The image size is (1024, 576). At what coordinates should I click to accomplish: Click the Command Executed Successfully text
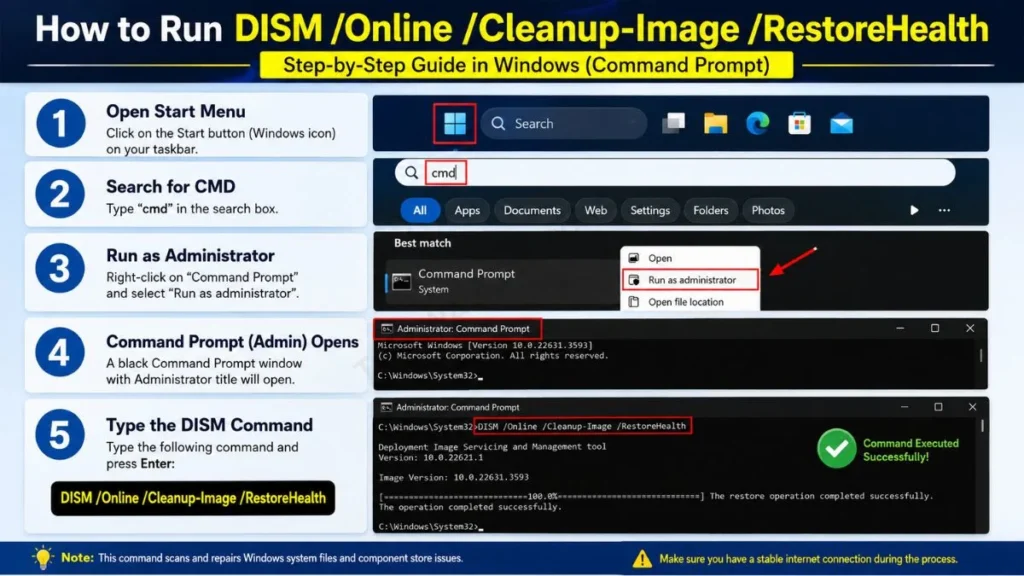point(910,450)
